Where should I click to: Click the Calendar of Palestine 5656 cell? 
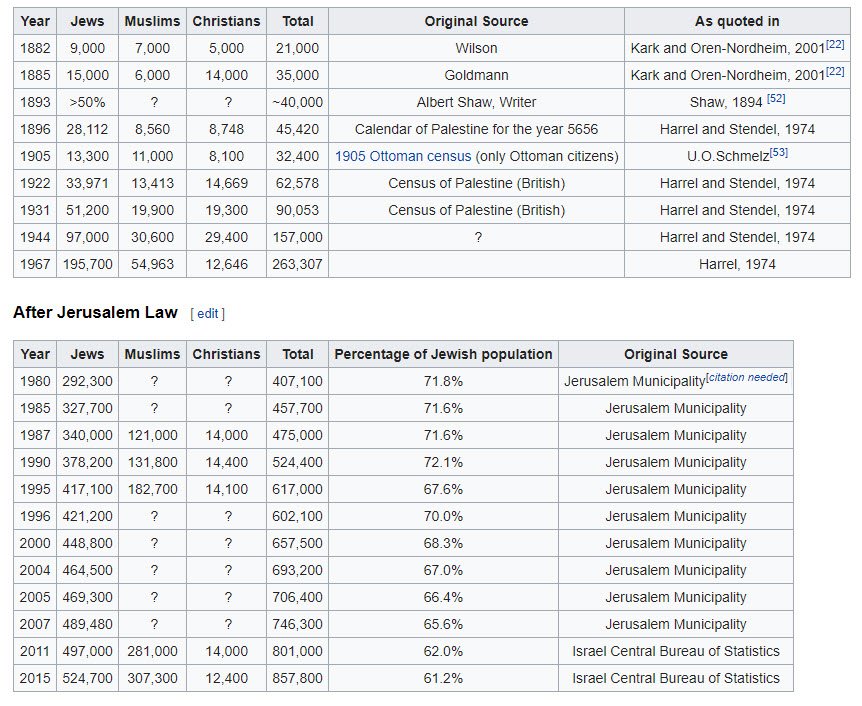coord(476,129)
